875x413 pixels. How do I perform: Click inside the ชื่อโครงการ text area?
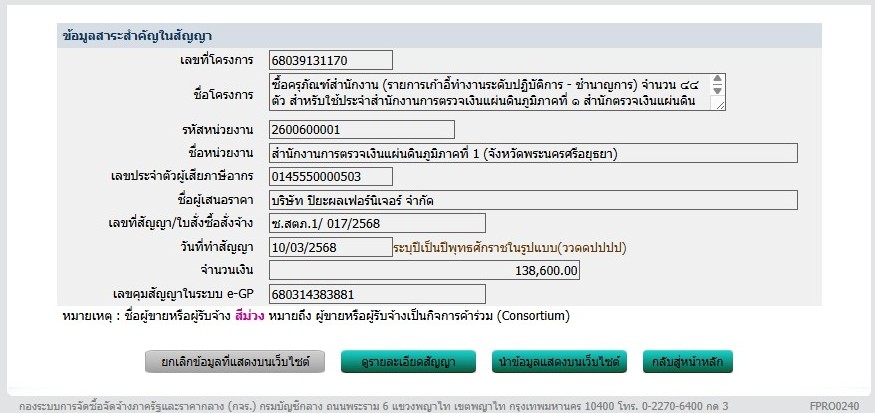pyautogui.click(x=490, y=91)
